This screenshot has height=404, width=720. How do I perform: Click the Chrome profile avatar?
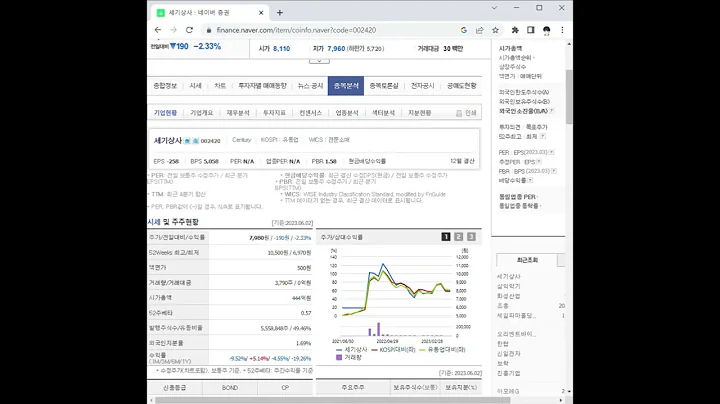546,30
